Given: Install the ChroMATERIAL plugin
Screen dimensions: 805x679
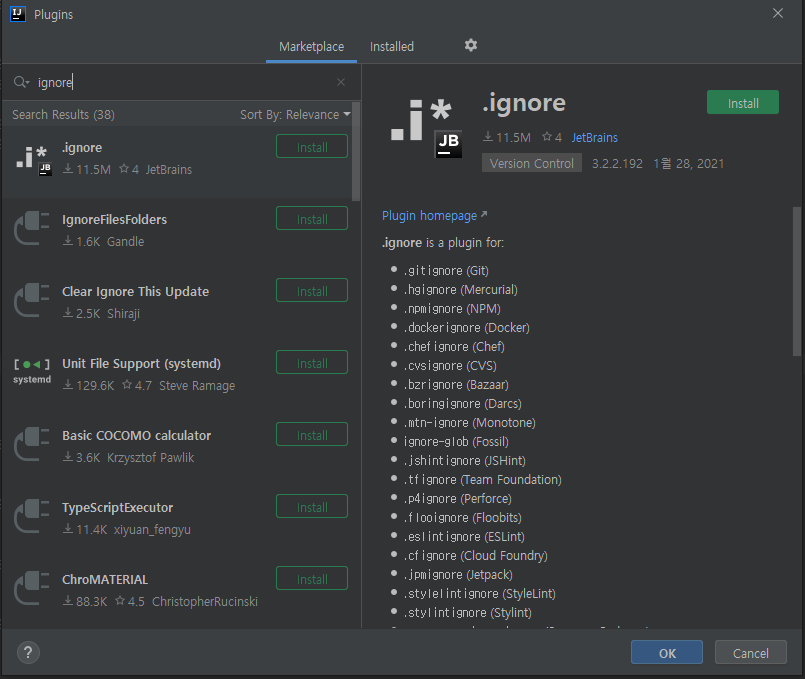Looking at the screenshot, I should click(312, 578).
